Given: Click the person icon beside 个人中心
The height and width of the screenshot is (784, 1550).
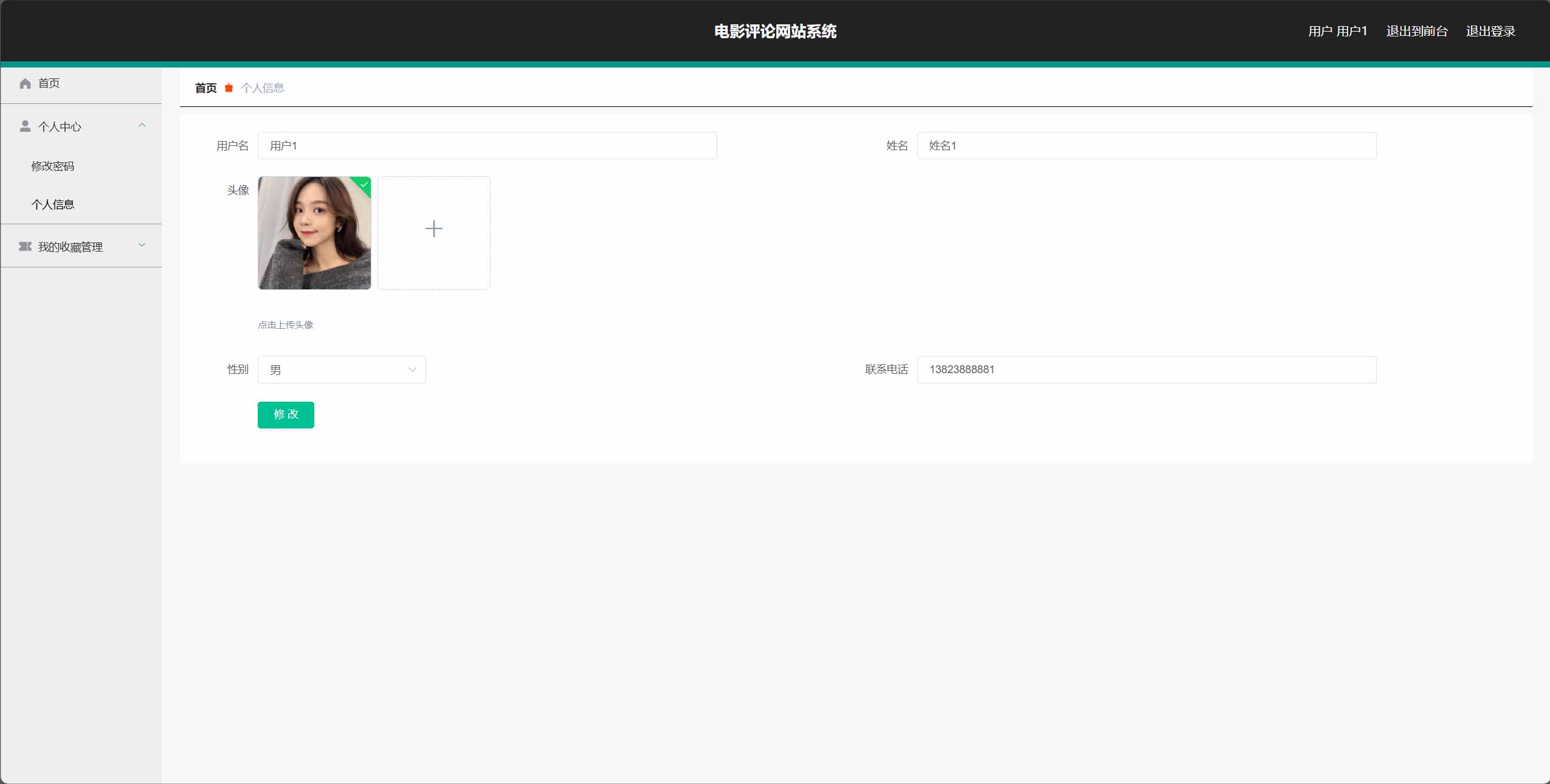Looking at the screenshot, I should 25,126.
